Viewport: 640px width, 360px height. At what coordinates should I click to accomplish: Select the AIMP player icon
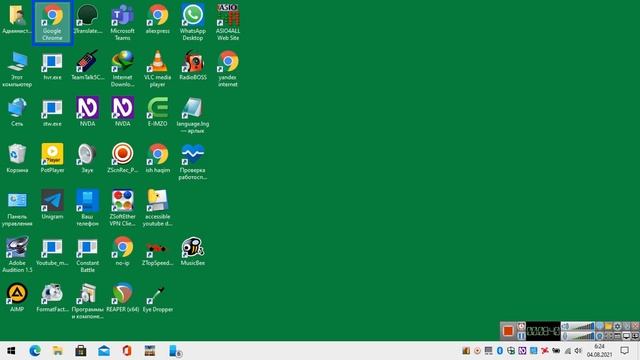click(17, 298)
